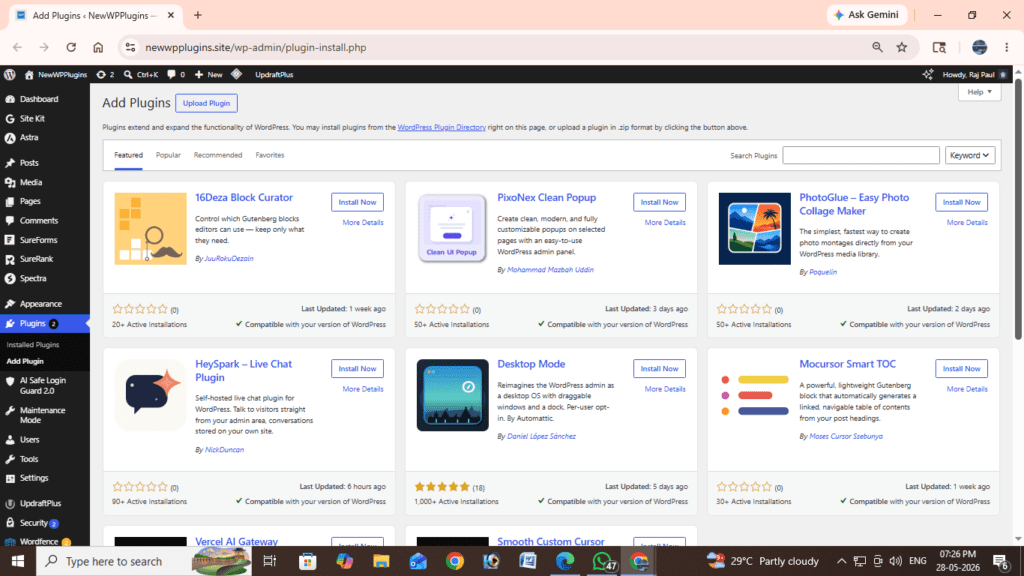The width and height of the screenshot is (1024, 576).
Task: Open the New content menu in admin bar
Action: click(x=208, y=74)
